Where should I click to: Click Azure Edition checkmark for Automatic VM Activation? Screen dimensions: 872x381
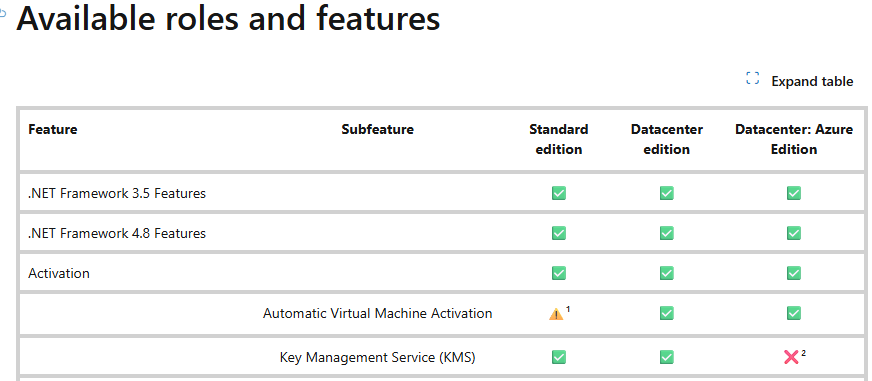(x=794, y=314)
